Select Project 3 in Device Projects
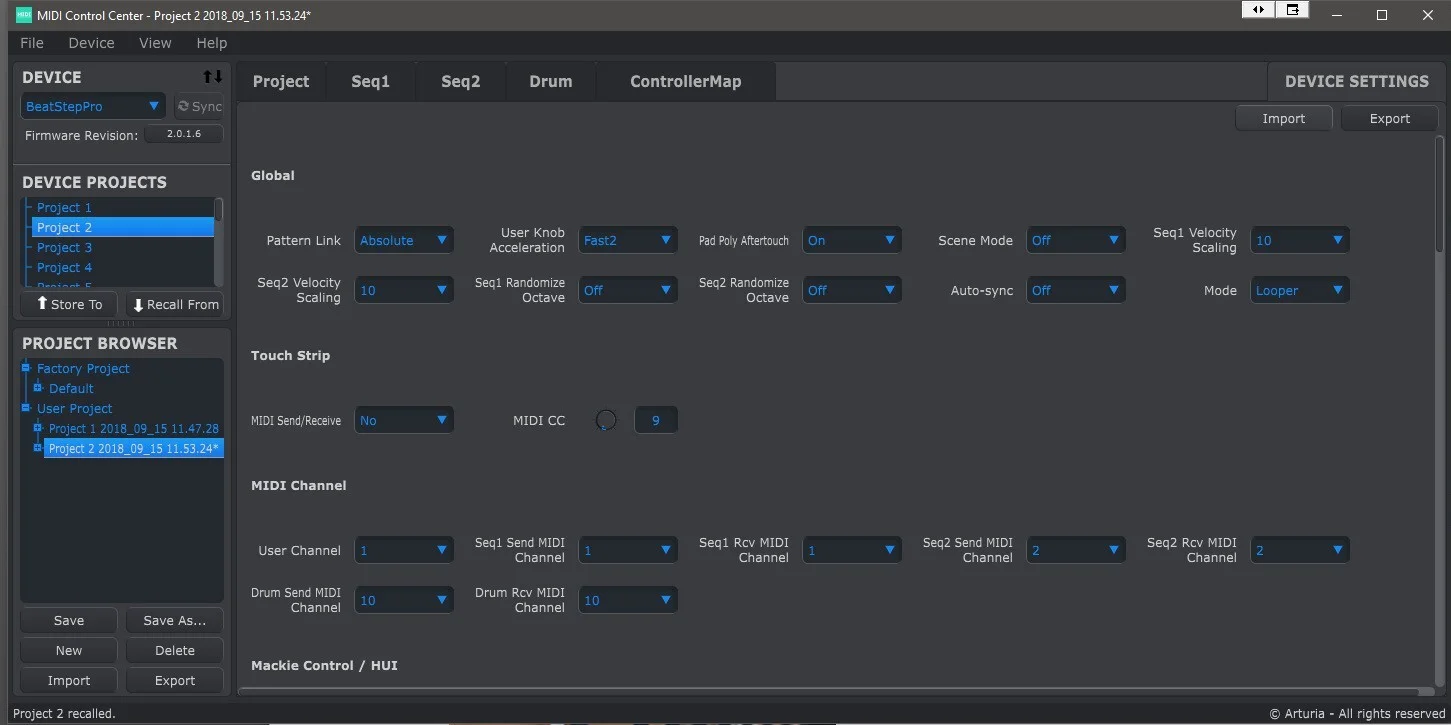The height and width of the screenshot is (725, 1451). tap(122, 247)
